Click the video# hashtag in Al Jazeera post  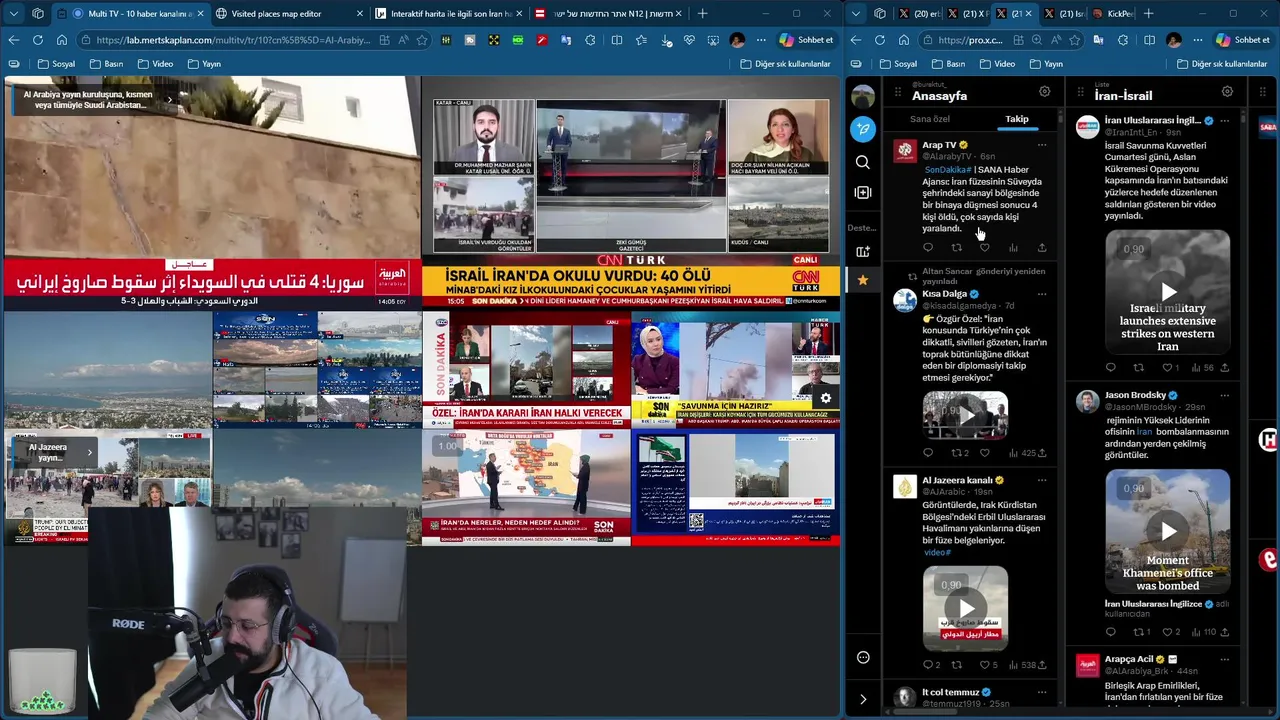(937, 552)
